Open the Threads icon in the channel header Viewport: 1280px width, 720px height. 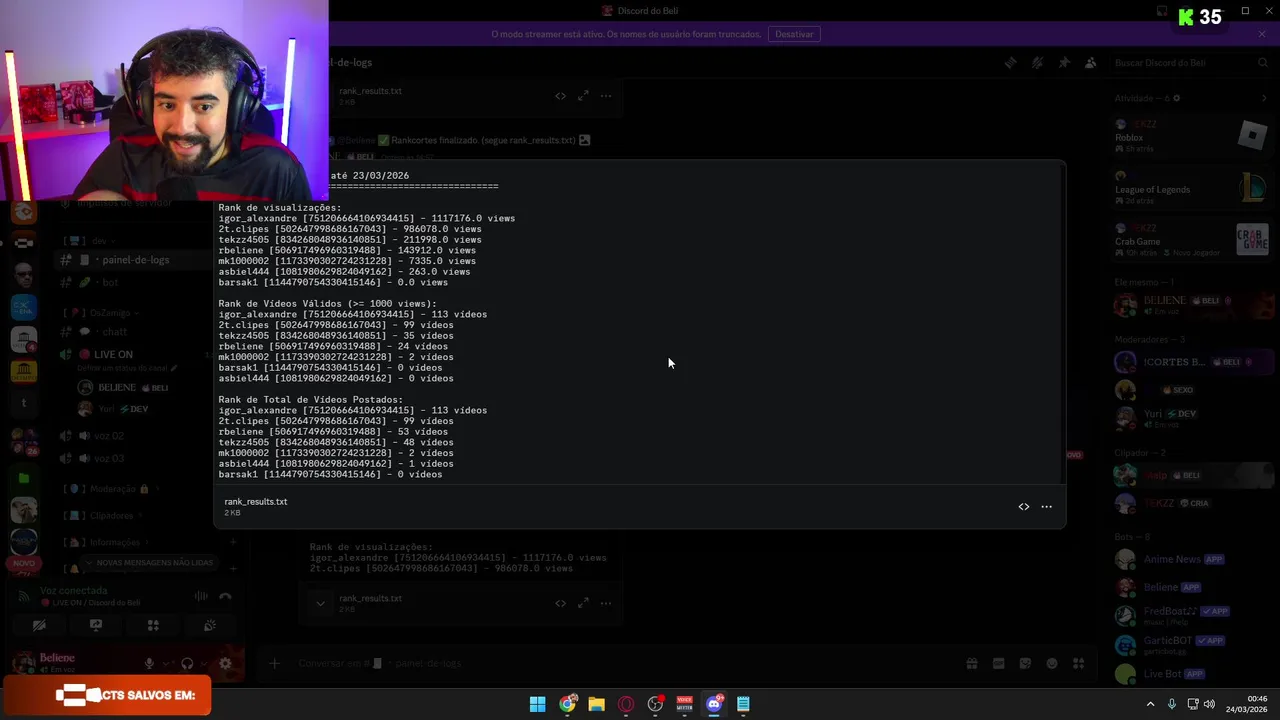(1010, 63)
